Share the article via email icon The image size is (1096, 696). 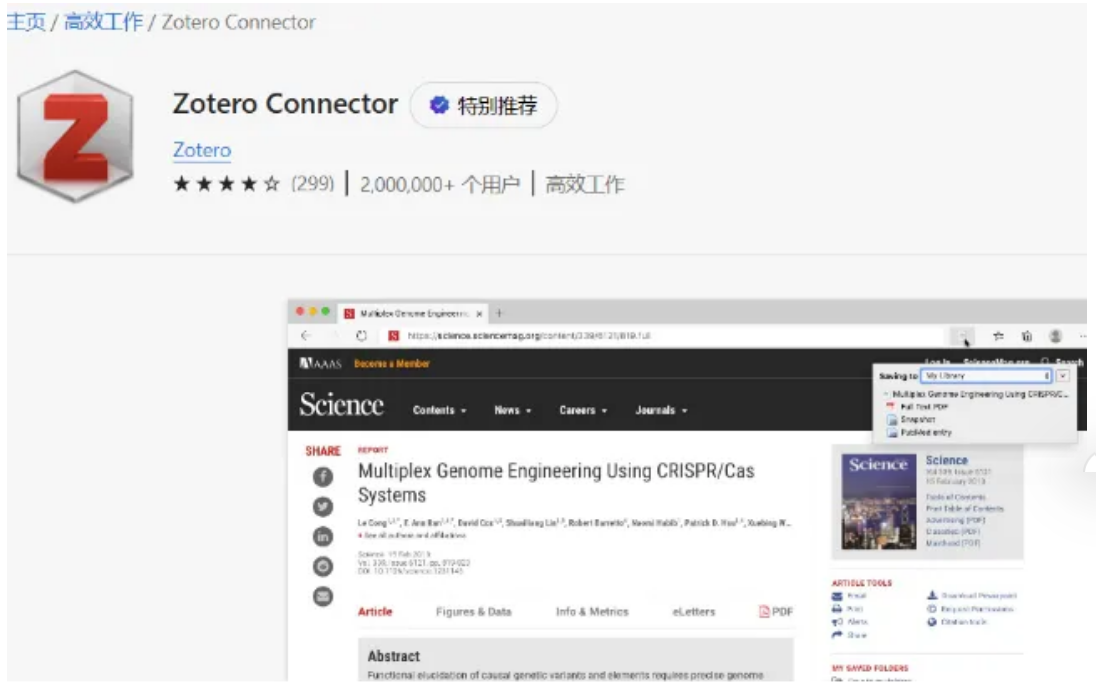click(322, 597)
